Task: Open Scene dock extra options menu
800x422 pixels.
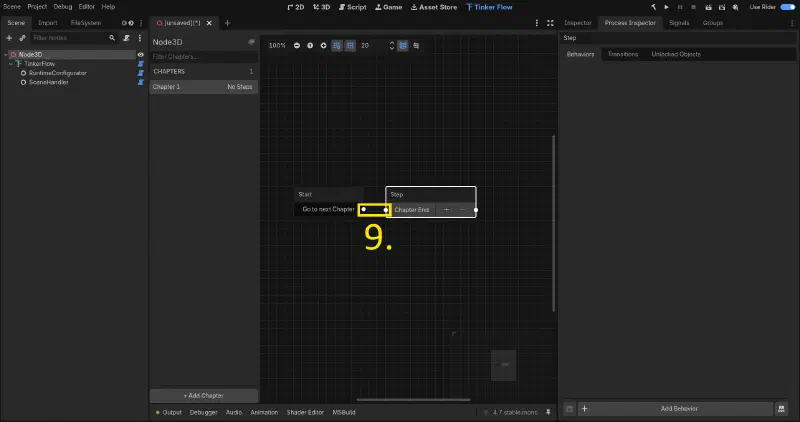Action: [140, 38]
